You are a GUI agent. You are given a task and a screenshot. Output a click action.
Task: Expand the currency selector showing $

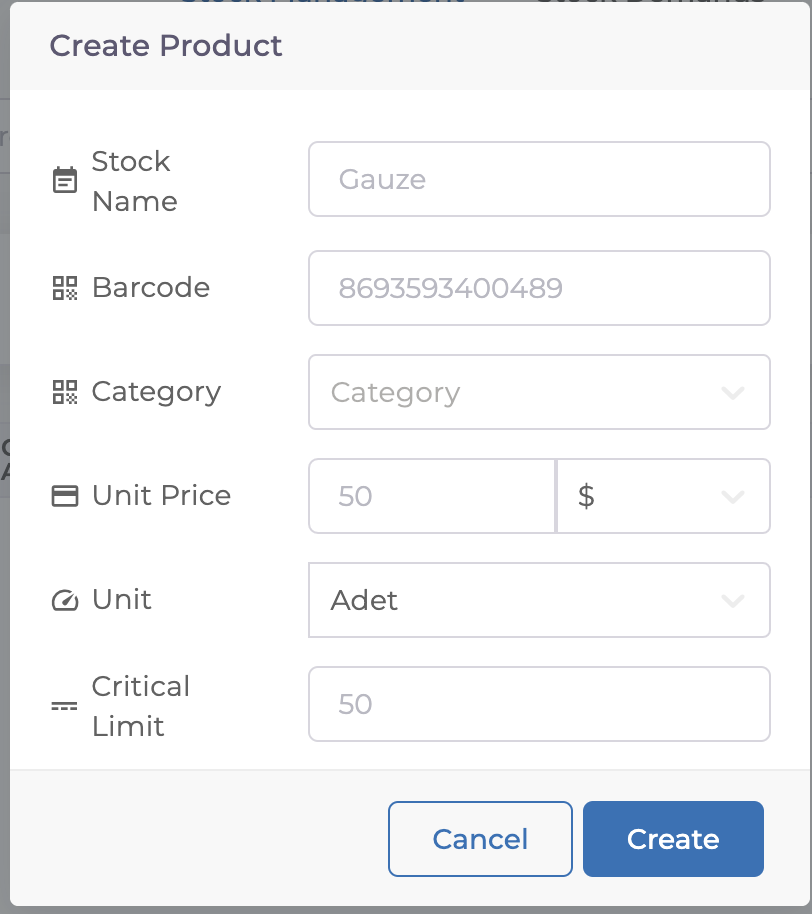pos(650,496)
